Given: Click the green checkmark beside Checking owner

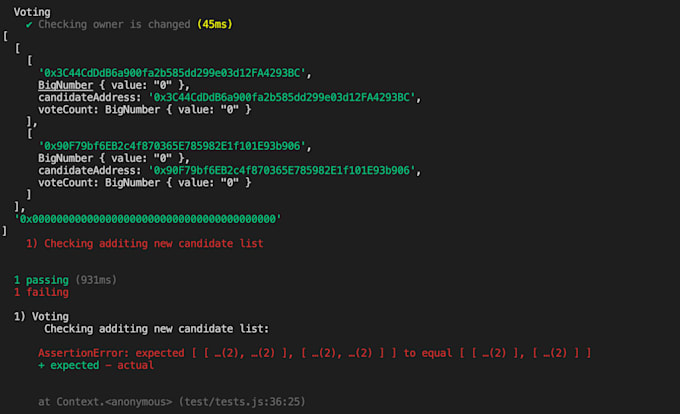Looking at the screenshot, I should [29, 25].
